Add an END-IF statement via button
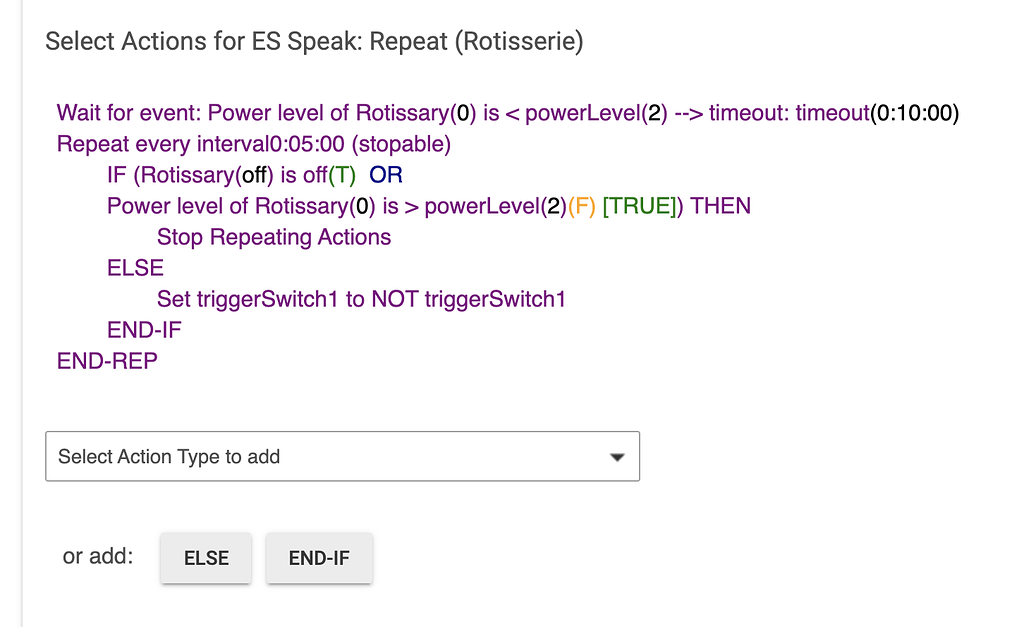The height and width of the screenshot is (627, 1024). [x=319, y=558]
